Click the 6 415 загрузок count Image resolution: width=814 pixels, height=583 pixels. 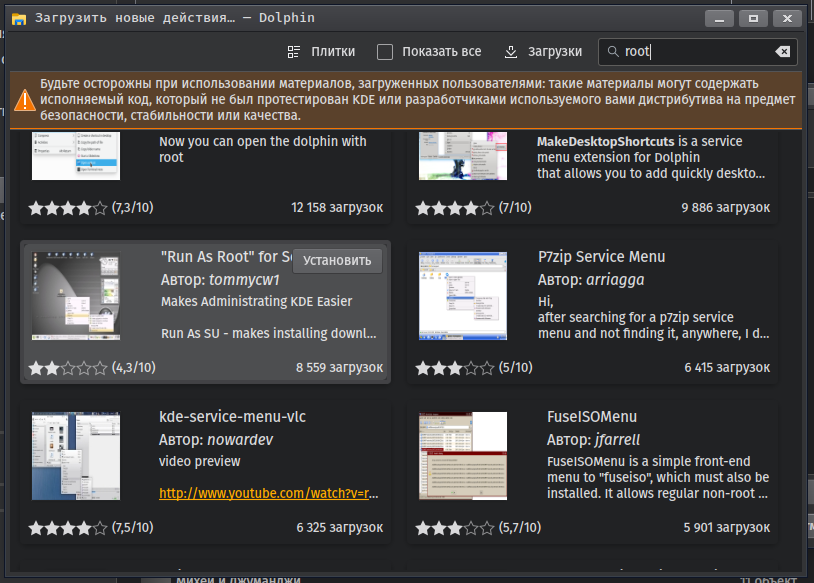pyautogui.click(x=727, y=368)
